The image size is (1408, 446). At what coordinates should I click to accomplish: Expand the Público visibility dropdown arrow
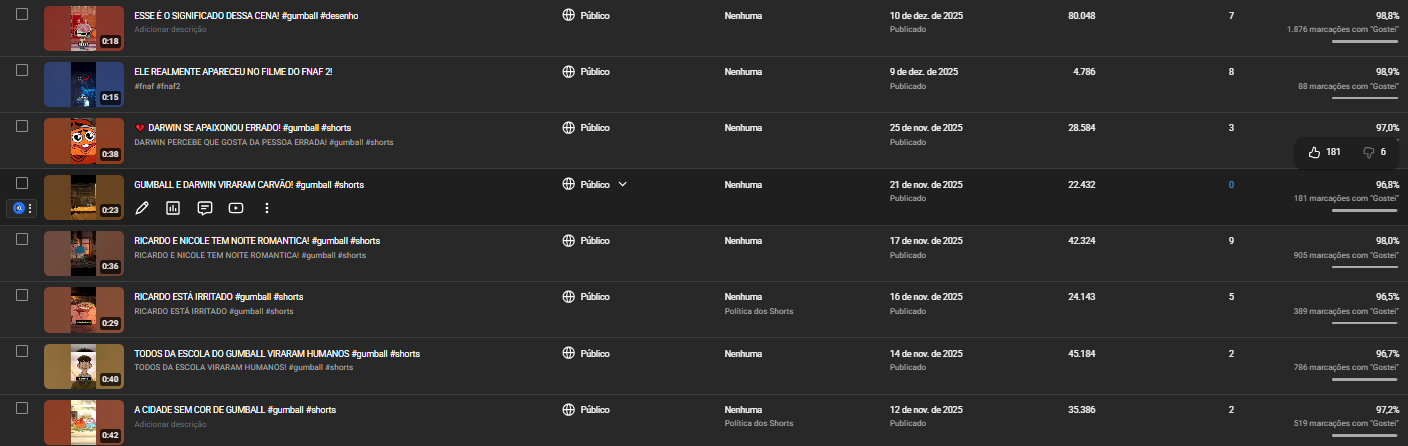click(622, 184)
